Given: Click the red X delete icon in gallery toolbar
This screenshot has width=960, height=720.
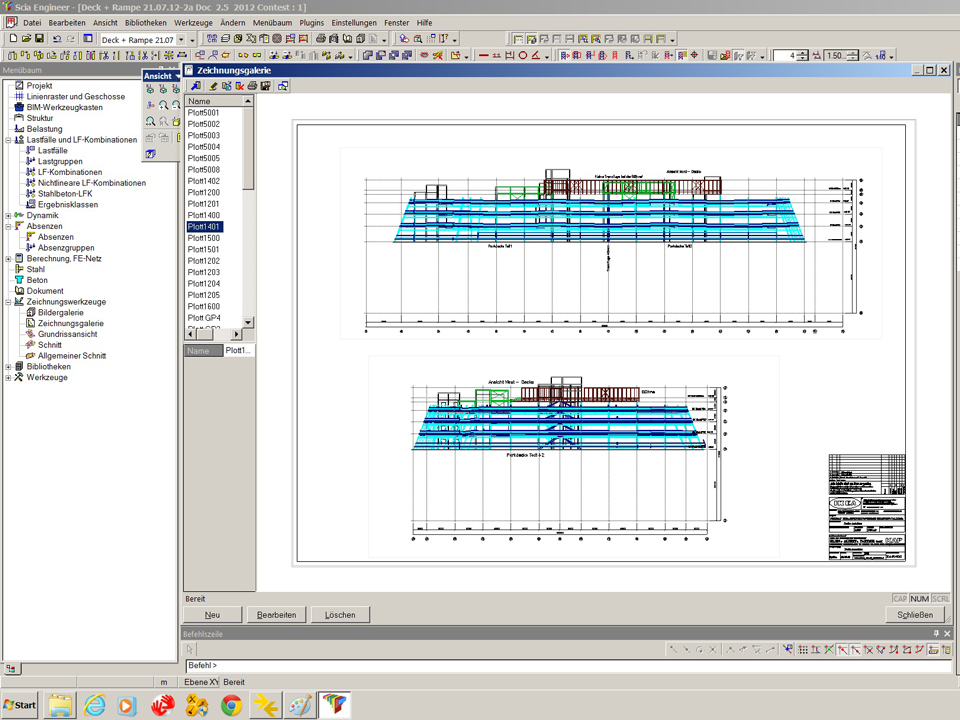Looking at the screenshot, I should coord(240,87).
